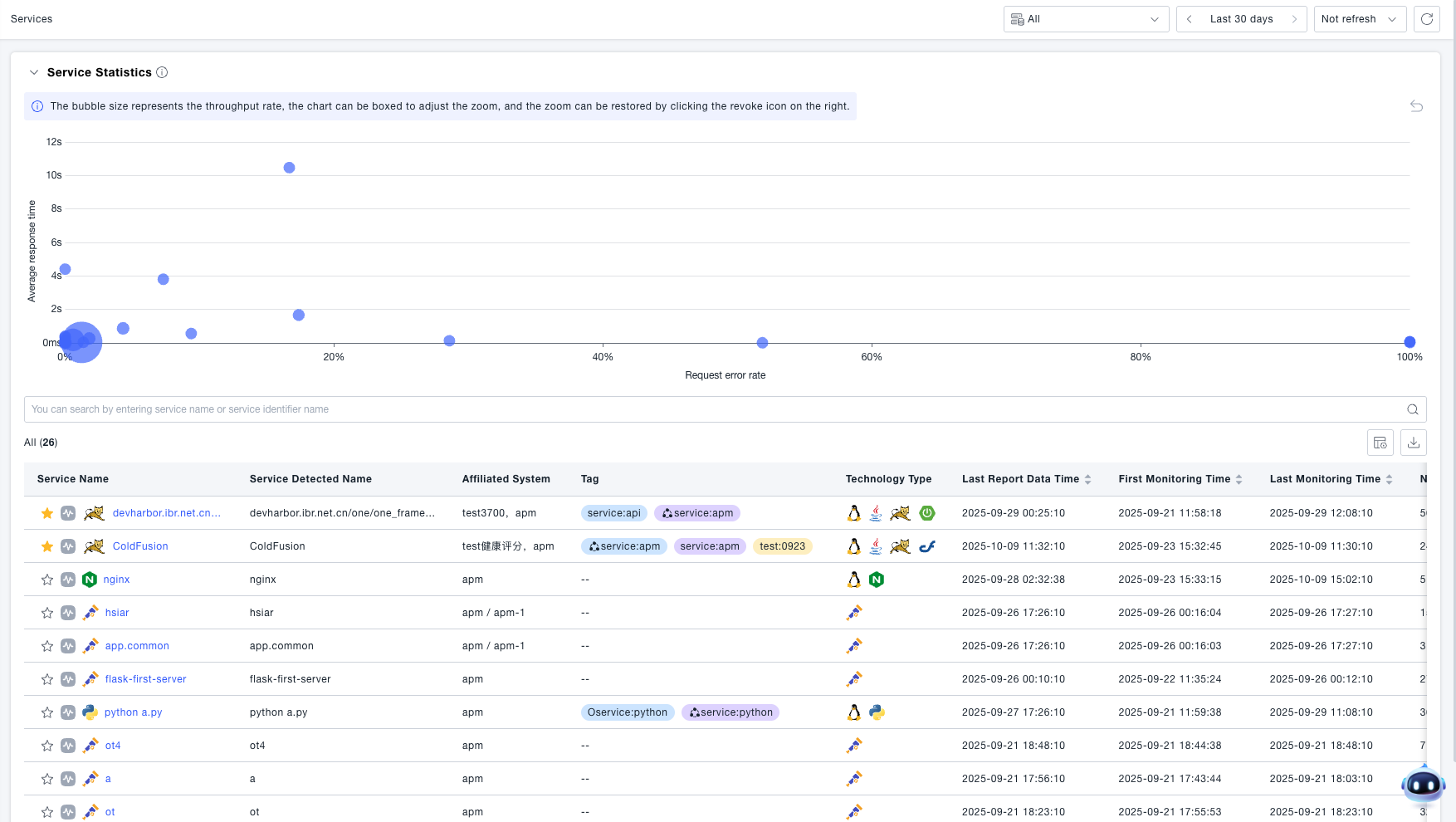Click the service name search field

click(714, 409)
